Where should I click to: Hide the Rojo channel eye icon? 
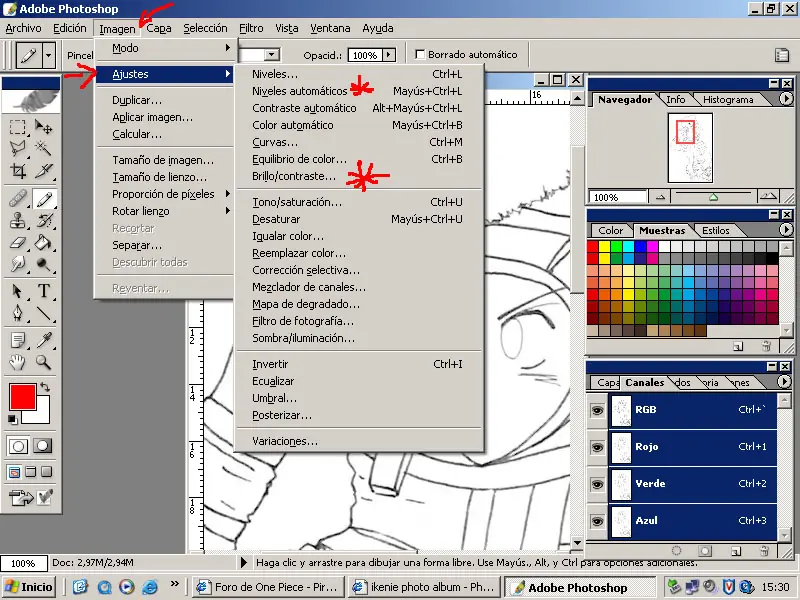pyautogui.click(x=597, y=447)
